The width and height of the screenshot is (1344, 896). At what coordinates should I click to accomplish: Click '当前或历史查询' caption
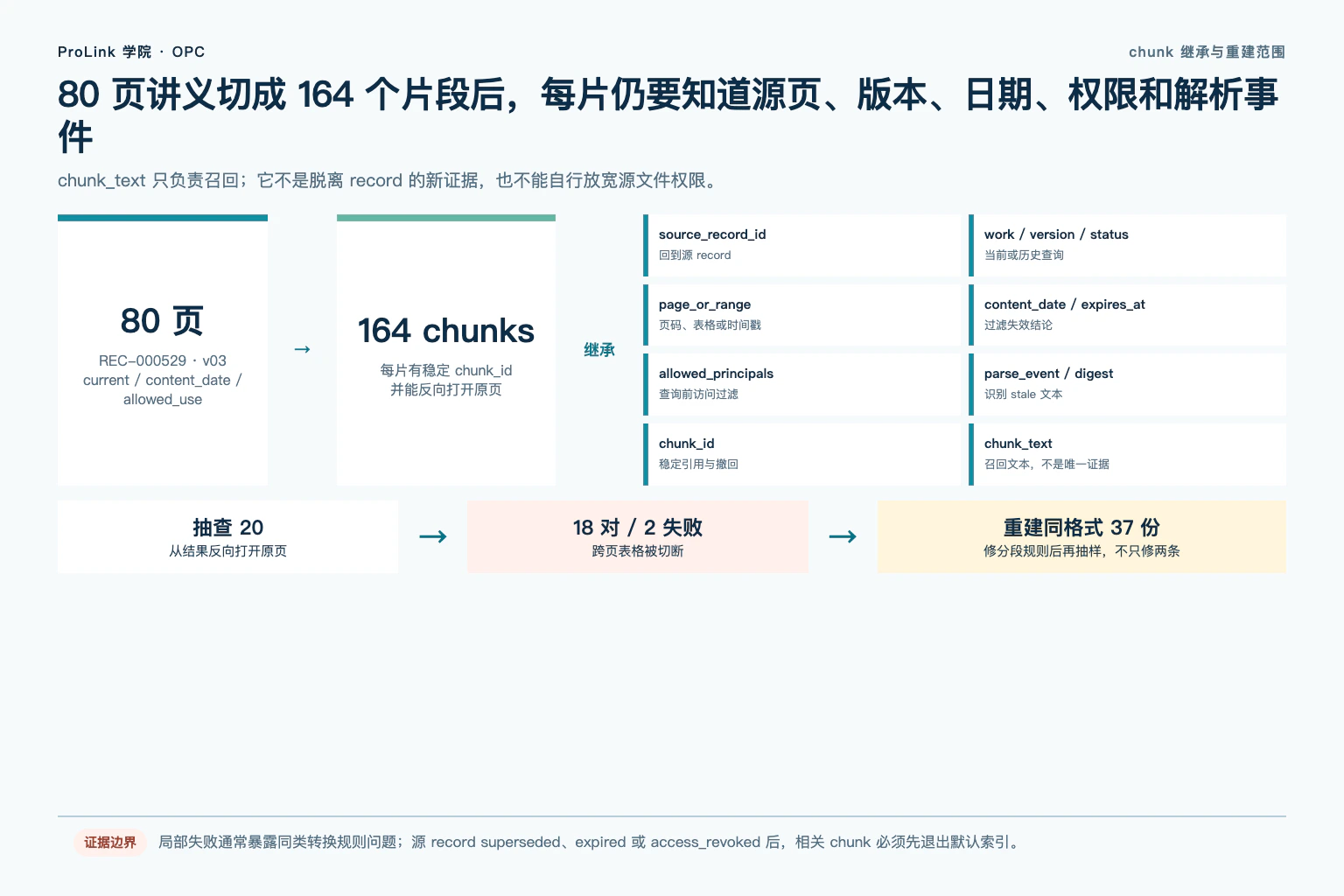point(1024,255)
